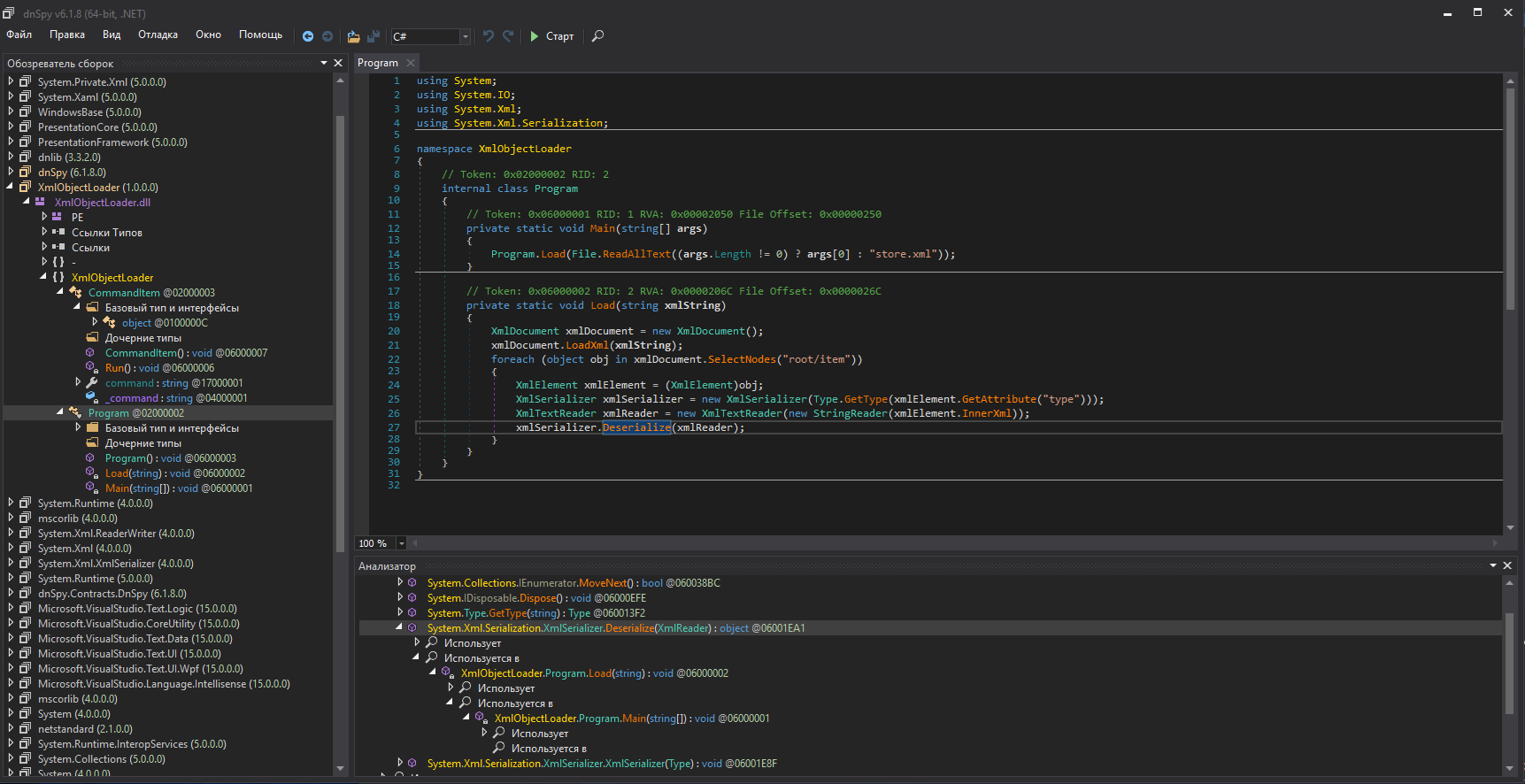Click the System.Xml.Serialization using line in code
Image resolution: width=1525 pixels, height=784 pixels.
(x=512, y=123)
